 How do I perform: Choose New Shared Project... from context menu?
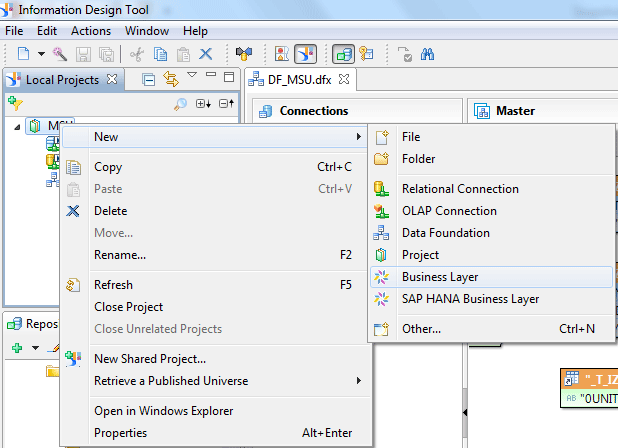pos(214,359)
